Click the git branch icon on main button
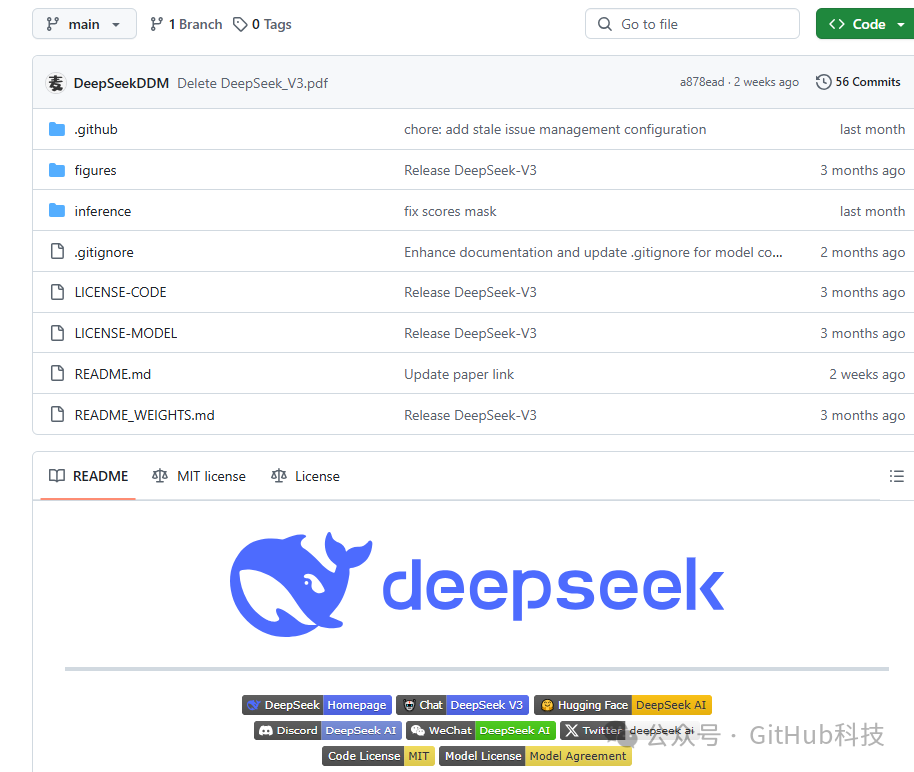914x772 pixels. click(52, 24)
